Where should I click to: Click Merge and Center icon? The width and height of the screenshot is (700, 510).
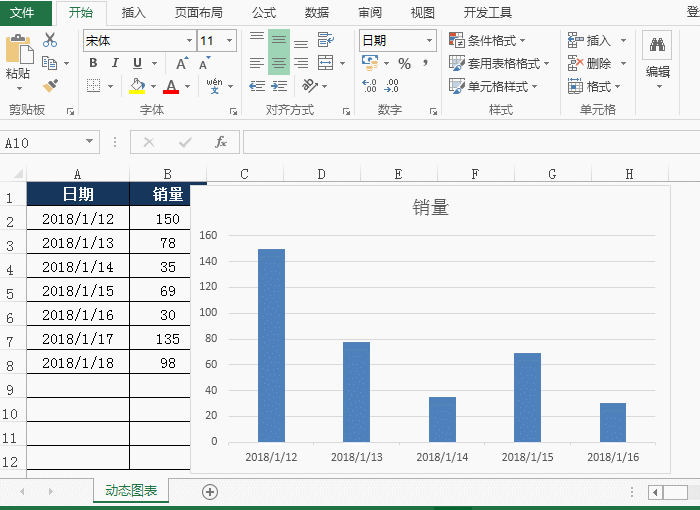[x=325, y=63]
